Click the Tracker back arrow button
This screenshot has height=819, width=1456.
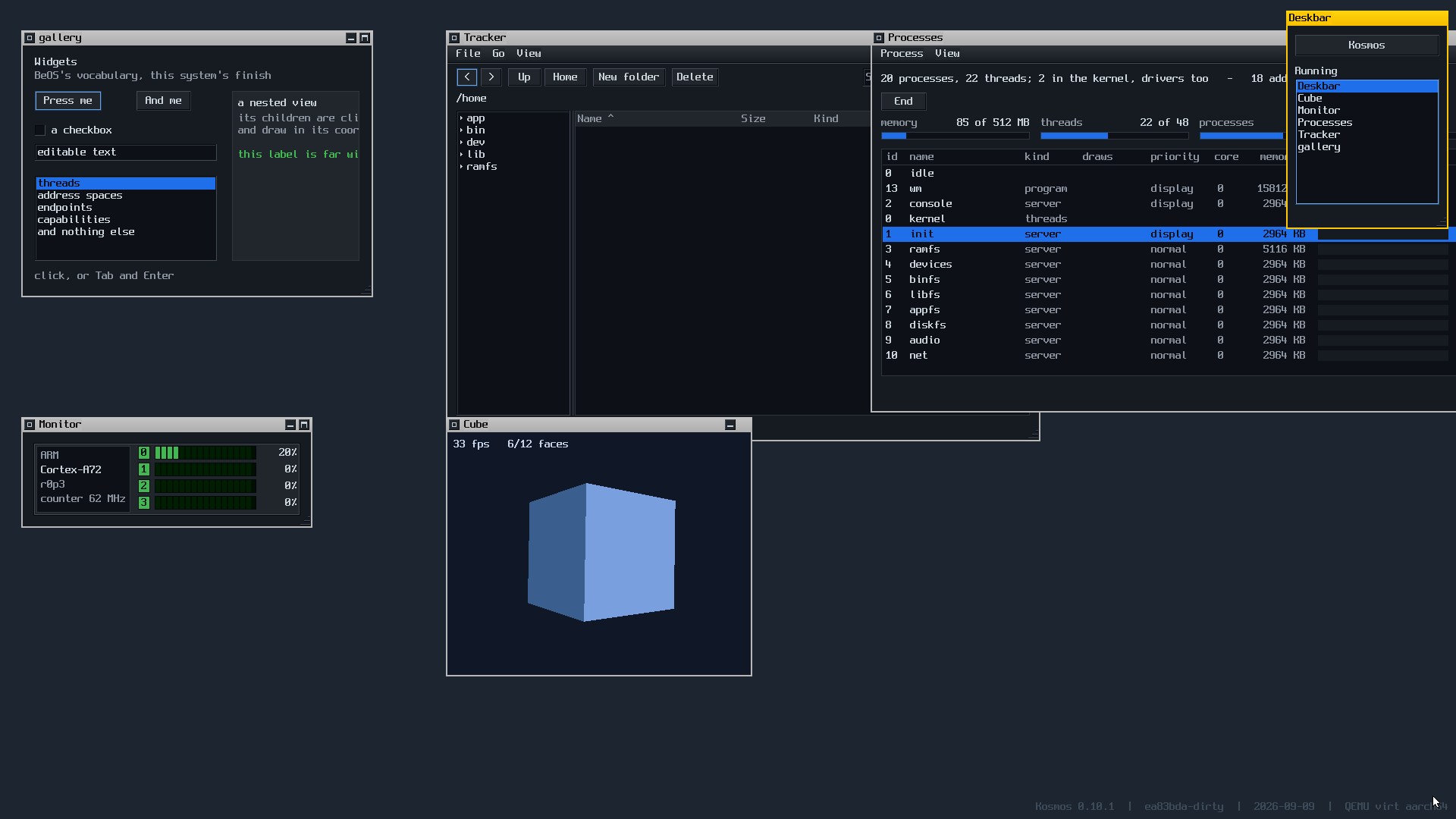tap(467, 77)
